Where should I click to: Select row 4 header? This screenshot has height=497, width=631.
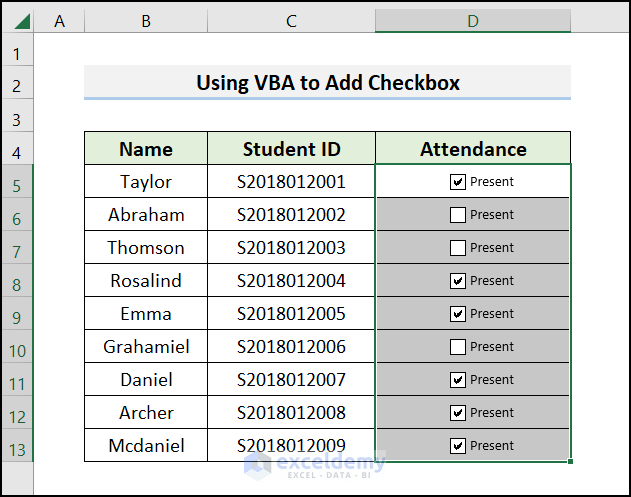click(x=17, y=152)
